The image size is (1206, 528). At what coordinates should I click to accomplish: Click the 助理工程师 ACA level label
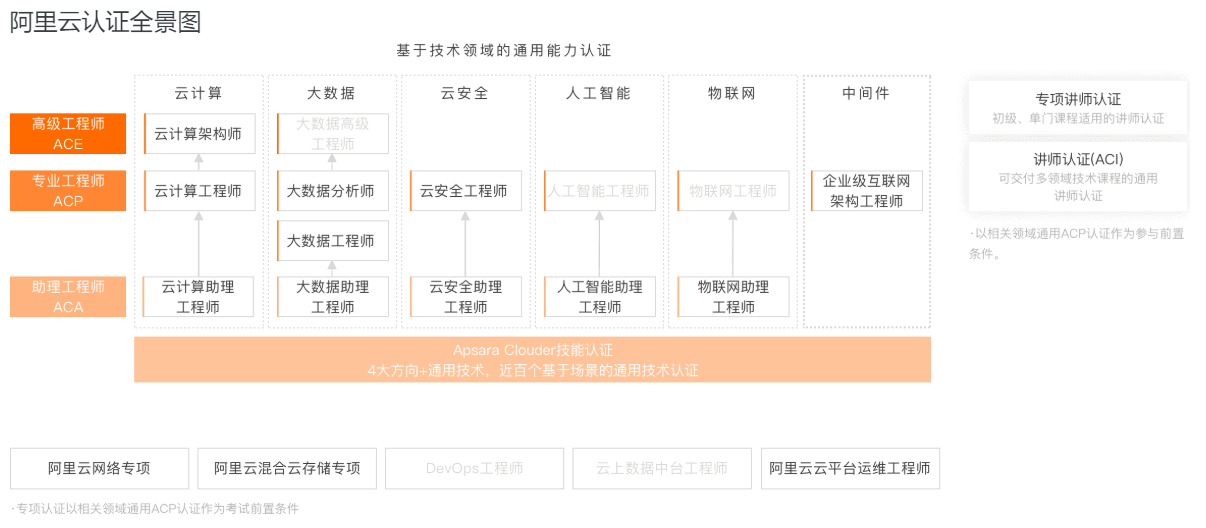pos(68,297)
